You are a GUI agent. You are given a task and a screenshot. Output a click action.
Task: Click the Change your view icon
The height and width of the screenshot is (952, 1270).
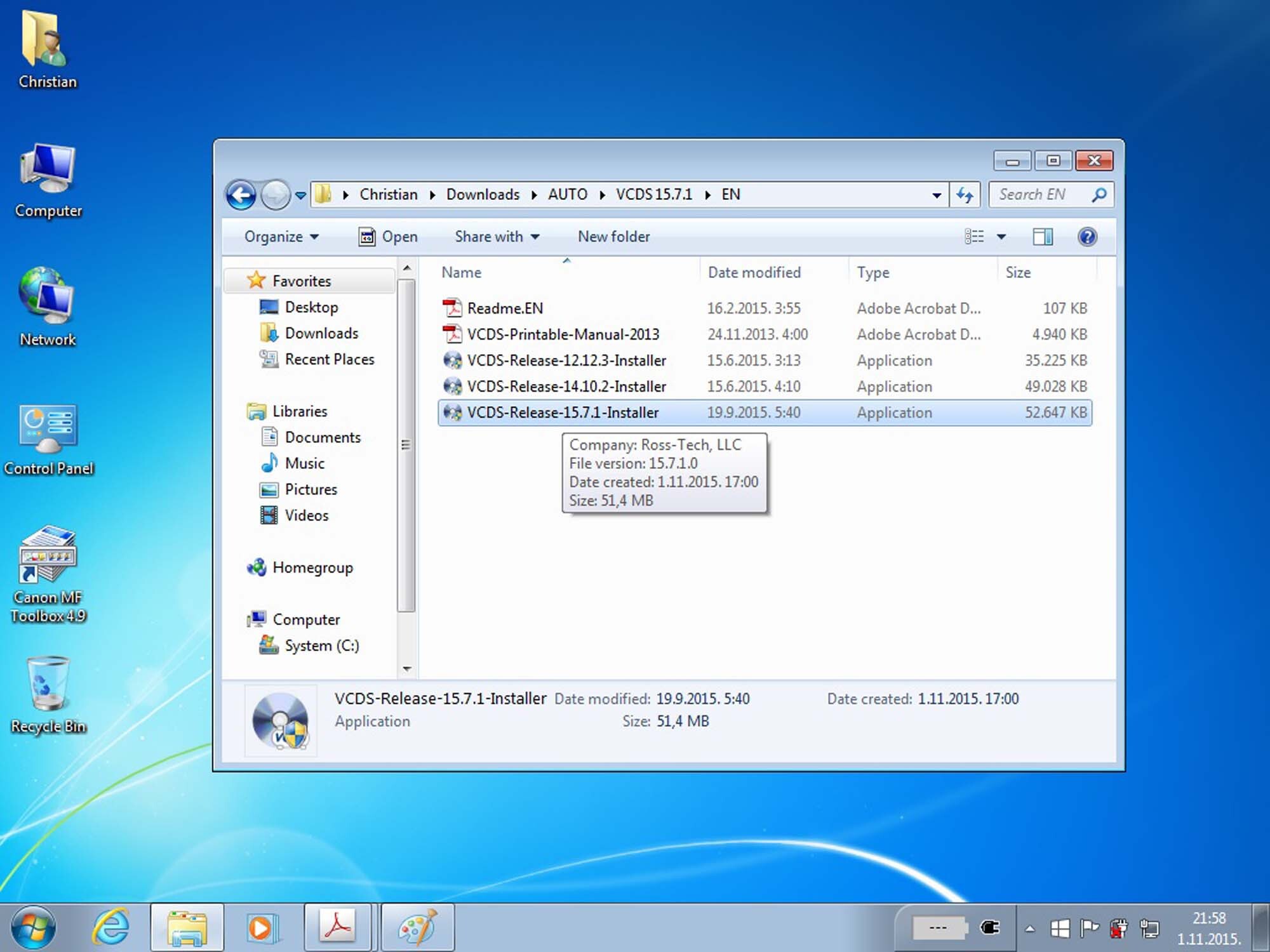[974, 237]
